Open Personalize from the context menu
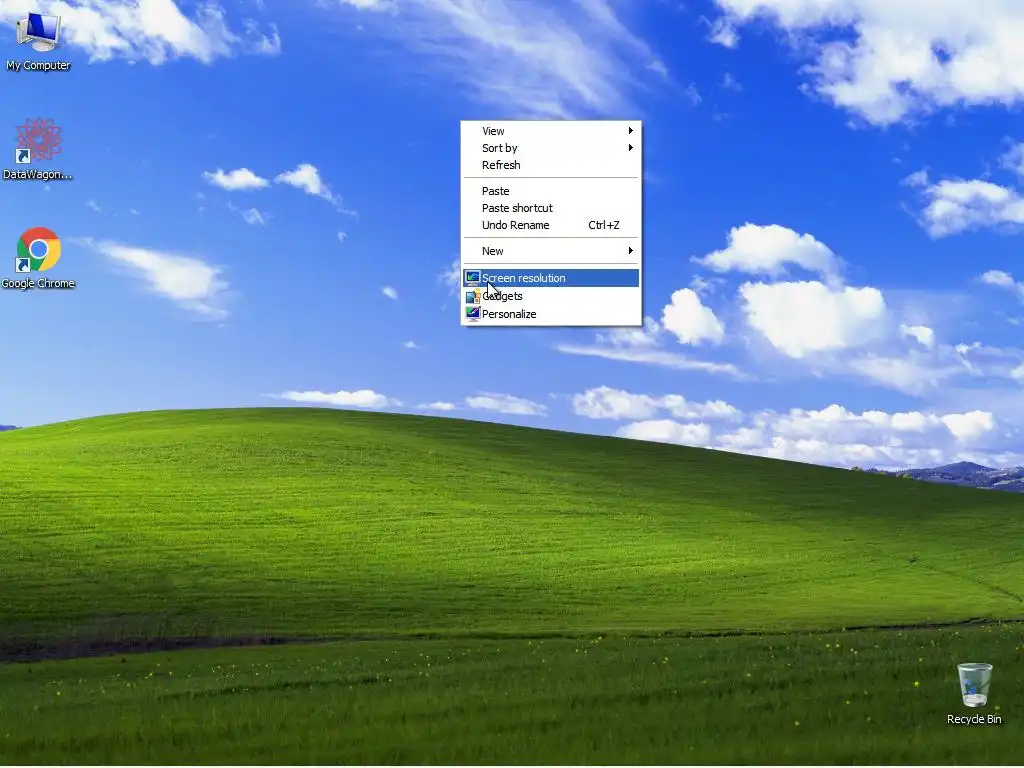This screenshot has width=1024, height=768. (551, 314)
